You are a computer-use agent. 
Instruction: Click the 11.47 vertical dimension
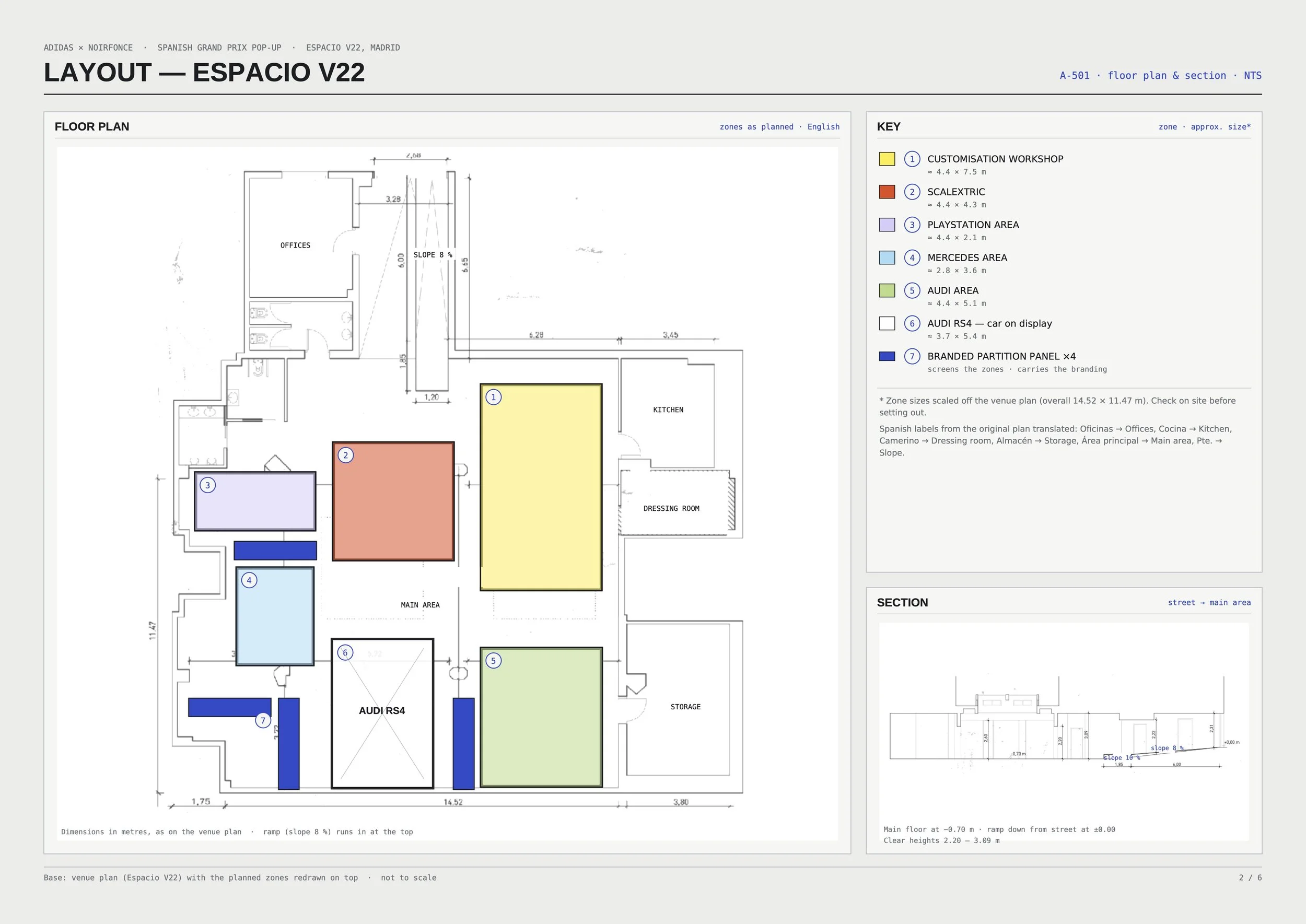(153, 630)
